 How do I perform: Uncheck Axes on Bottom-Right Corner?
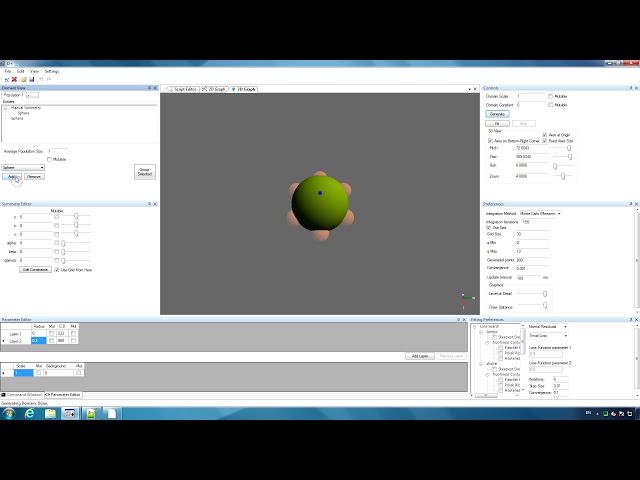click(x=490, y=141)
